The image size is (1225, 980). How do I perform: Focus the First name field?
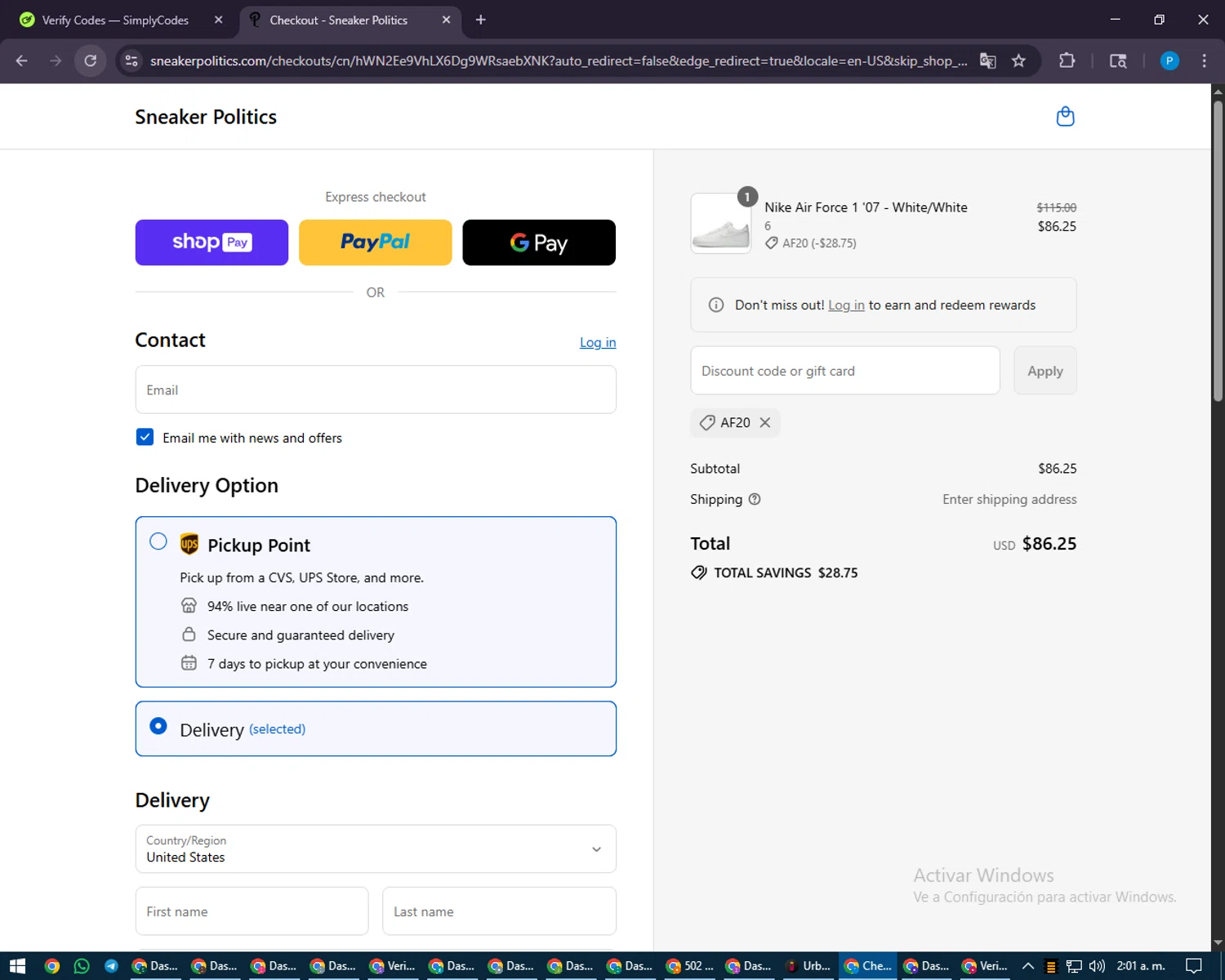pyautogui.click(x=252, y=911)
